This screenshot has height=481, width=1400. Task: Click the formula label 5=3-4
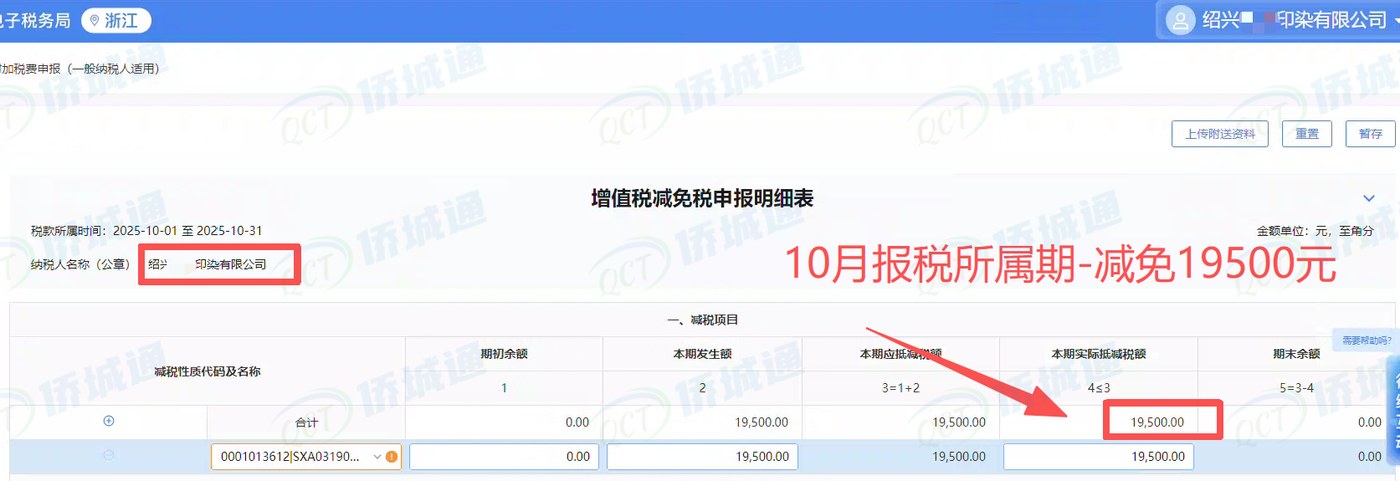1297,388
